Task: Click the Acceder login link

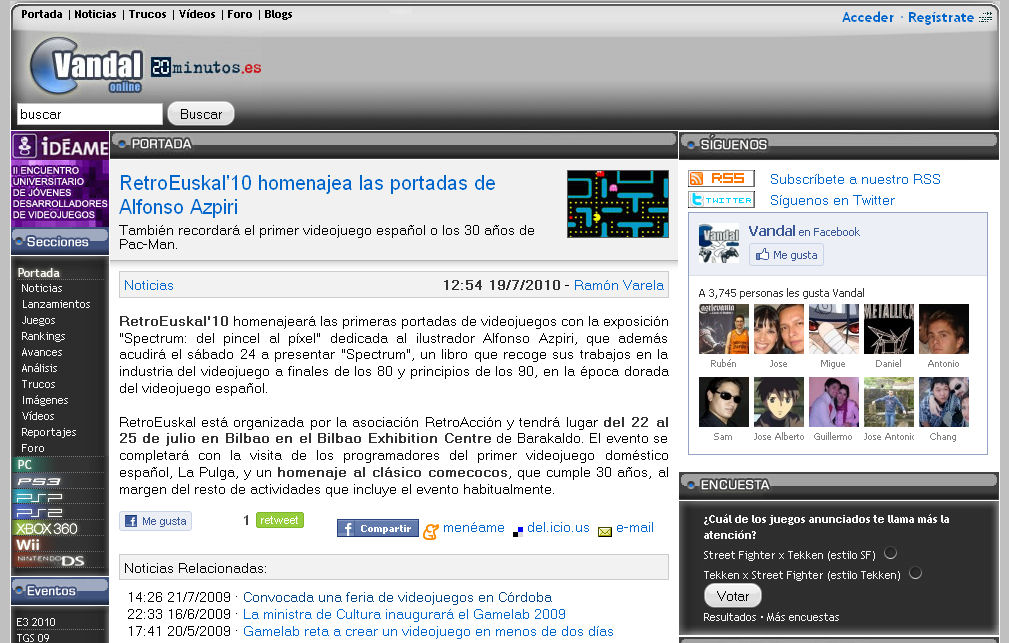Action: 867,17
